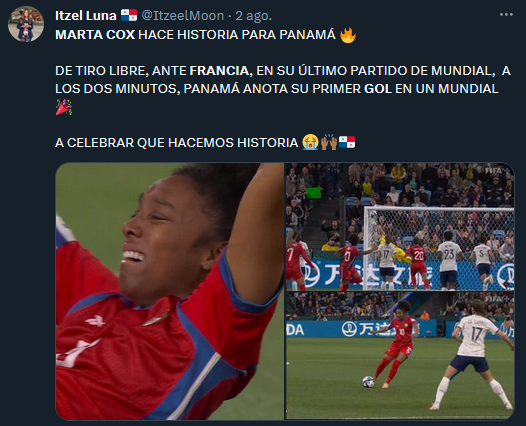Open the goal net photo
Viewport: 526px width, 426px height.
(400, 227)
